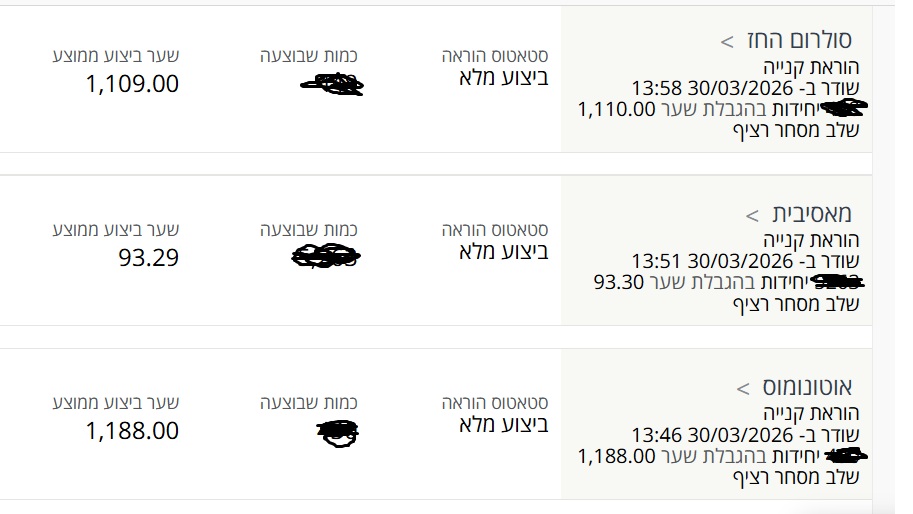Expand the מאסיבית order chevron
Image resolution: width=913 pixels, height=514 pixels.
coord(753,215)
